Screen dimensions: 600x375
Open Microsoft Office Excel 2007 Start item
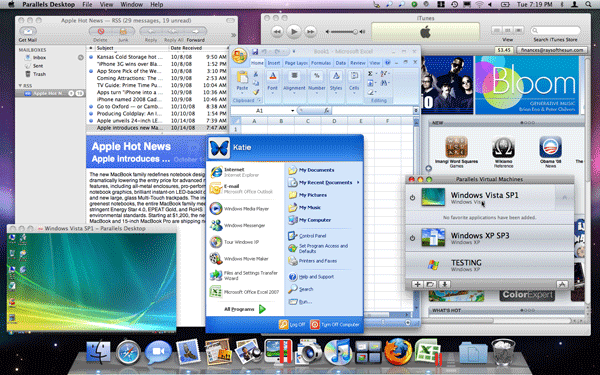coord(245,292)
